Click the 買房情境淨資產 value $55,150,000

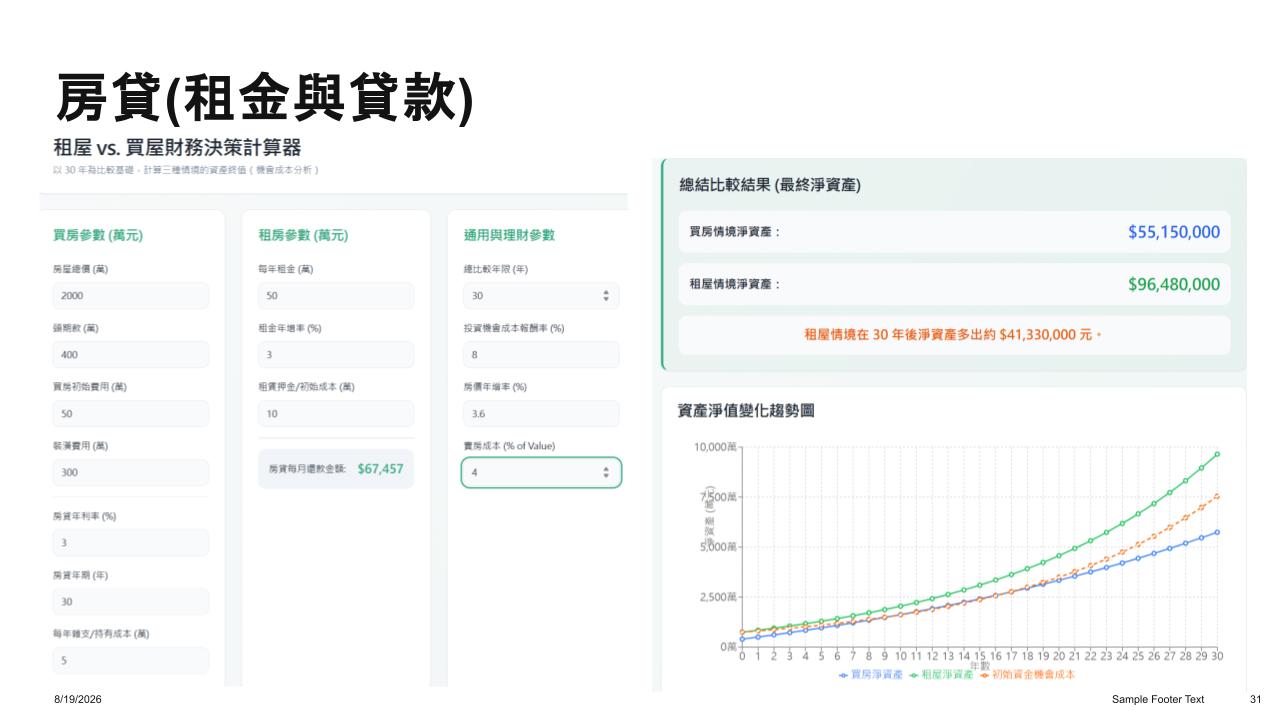(x=1174, y=232)
